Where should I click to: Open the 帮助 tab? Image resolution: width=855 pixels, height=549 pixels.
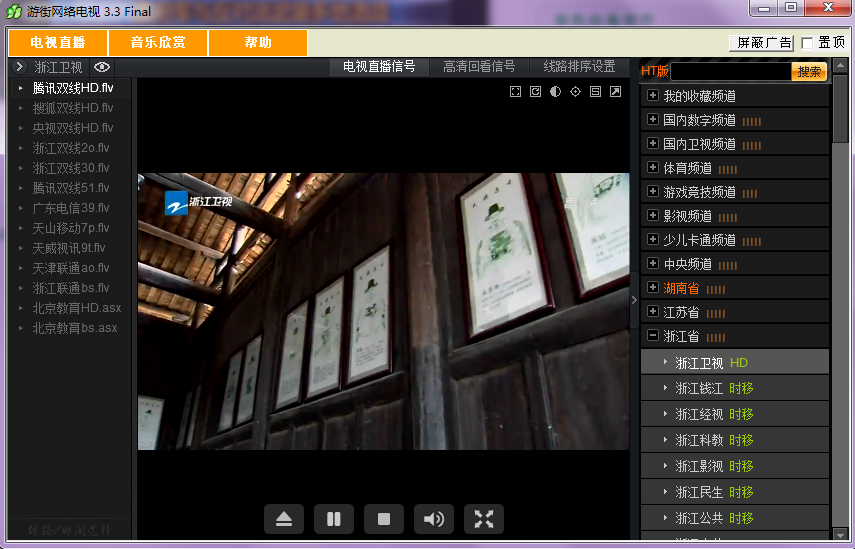[258, 43]
